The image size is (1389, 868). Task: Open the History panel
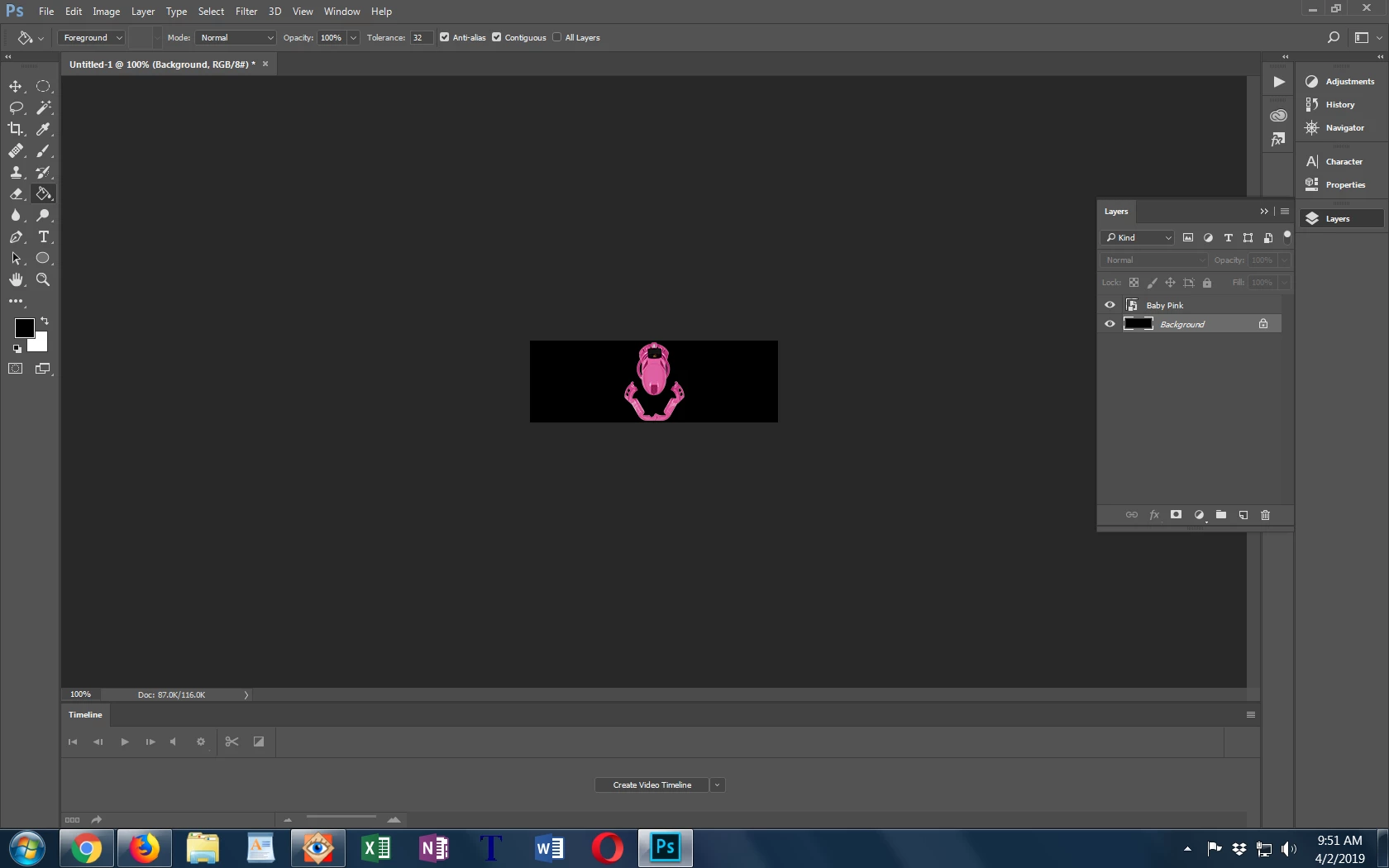click(x=1339, y=105)
